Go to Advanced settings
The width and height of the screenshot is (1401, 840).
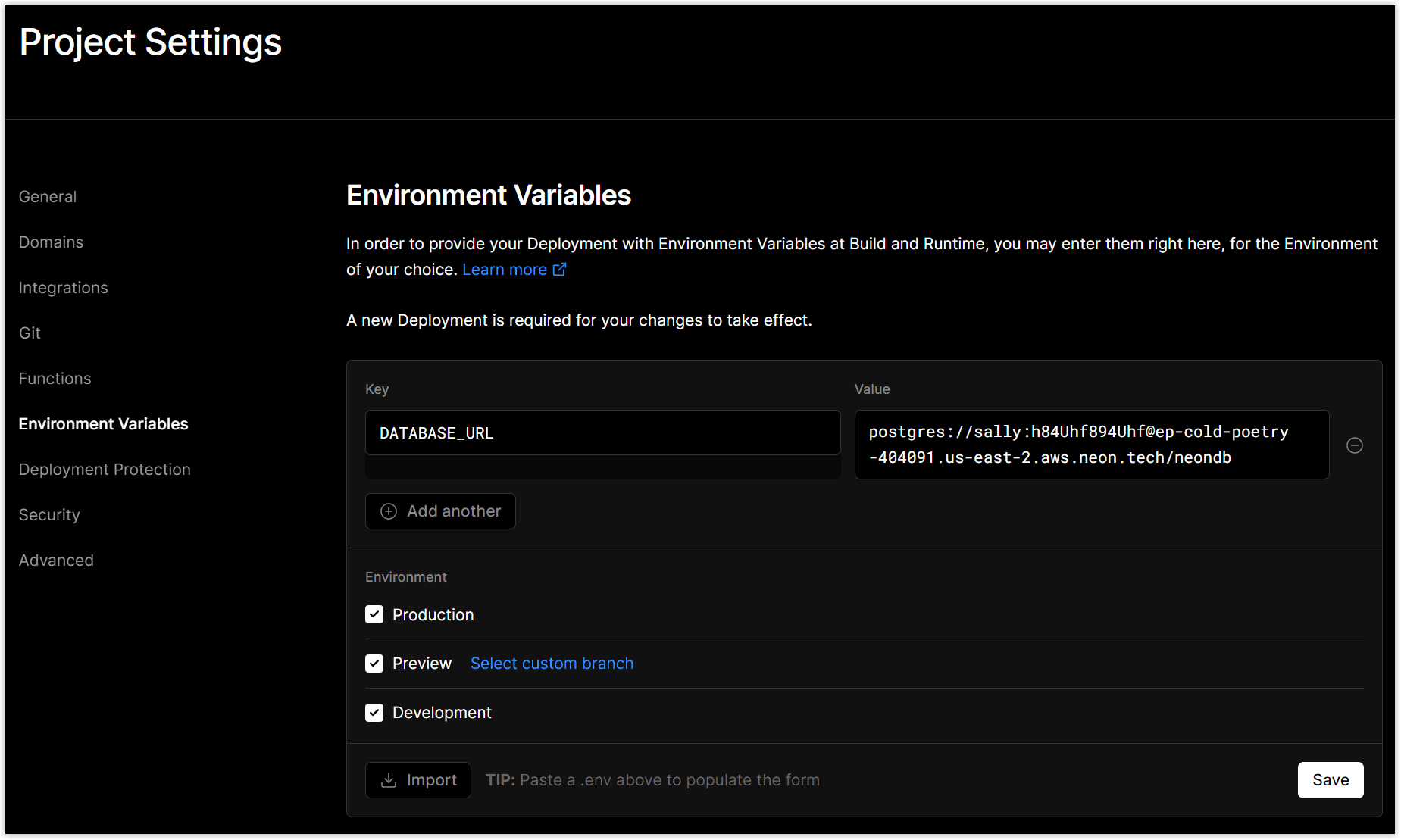tap(56, 561)
